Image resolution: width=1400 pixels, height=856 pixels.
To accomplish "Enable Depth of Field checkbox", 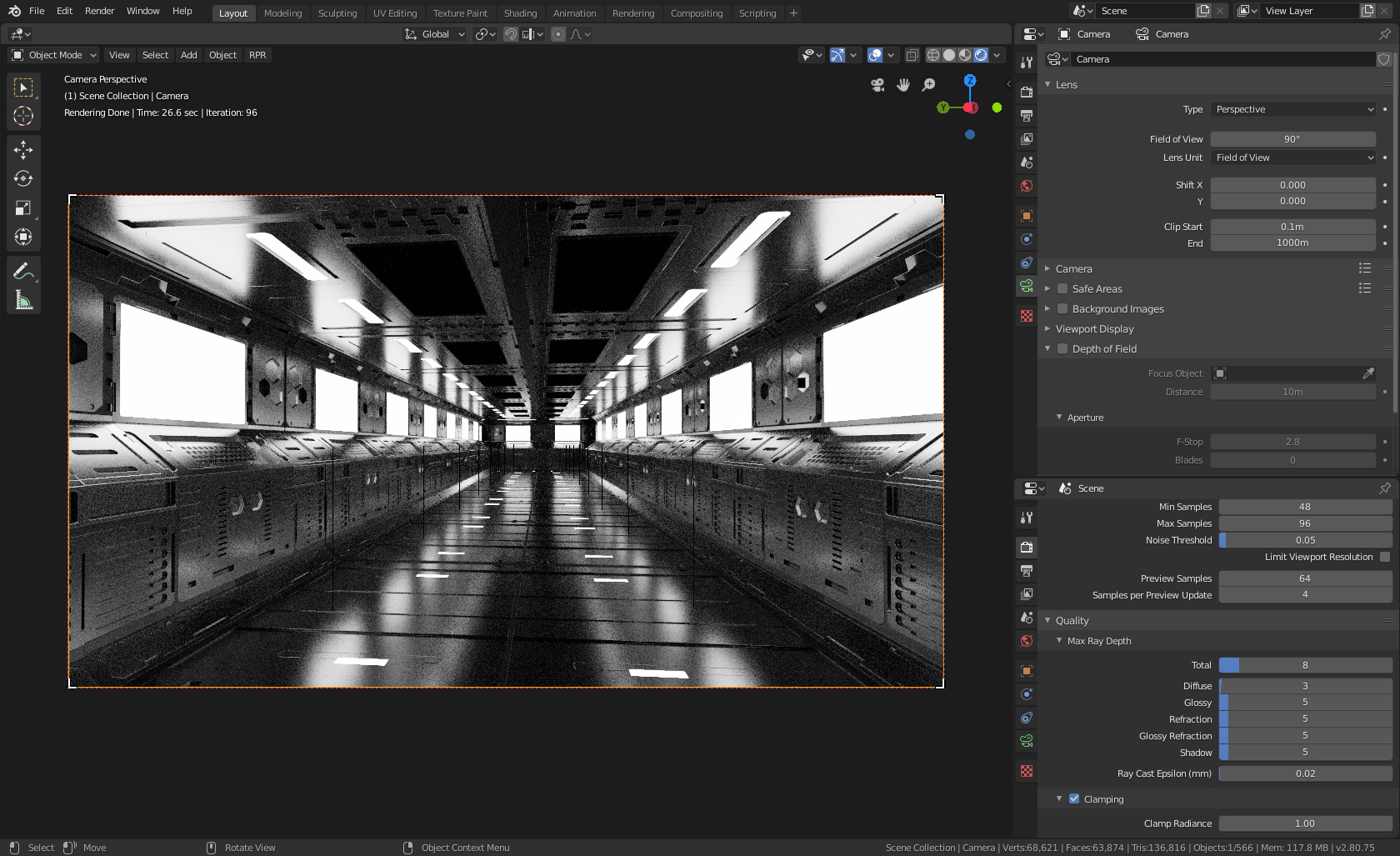I will 1062,349.
